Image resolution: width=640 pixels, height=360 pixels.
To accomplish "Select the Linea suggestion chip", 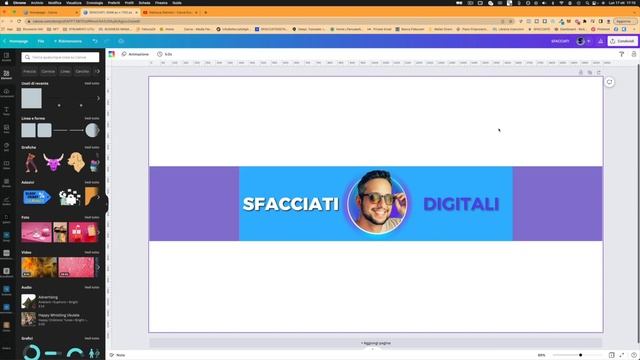I will tap(65, 71).
